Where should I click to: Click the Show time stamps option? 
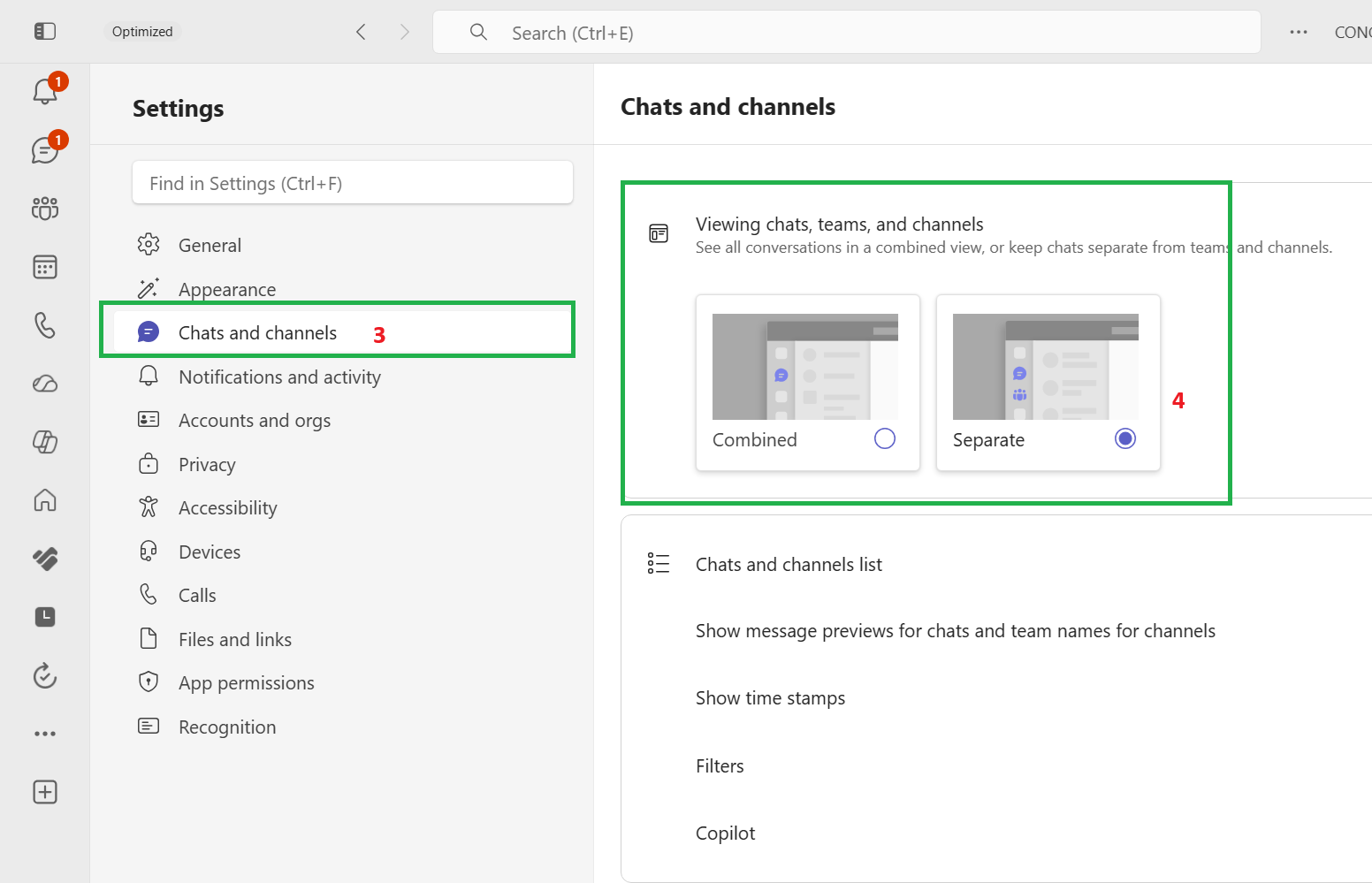click(x=770, y=698)
